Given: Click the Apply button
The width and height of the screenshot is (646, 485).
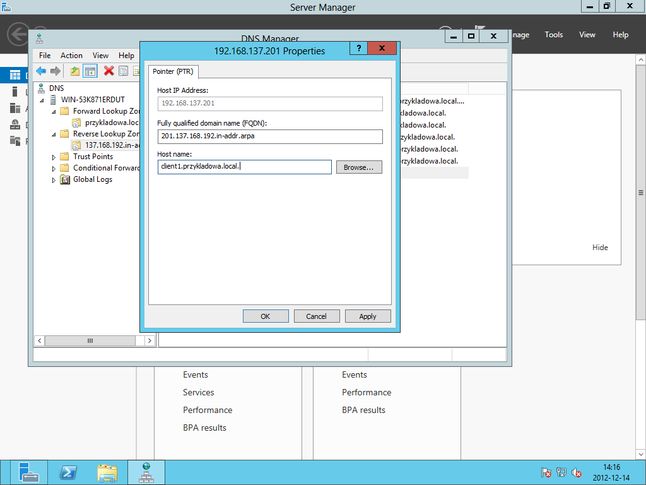Looking at the screenshot, I should [367, 316].
